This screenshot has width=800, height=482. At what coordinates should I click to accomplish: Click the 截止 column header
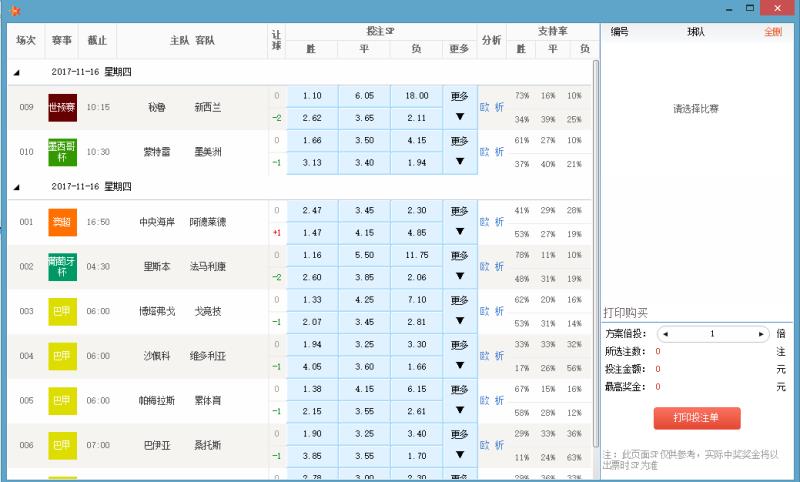97,41
